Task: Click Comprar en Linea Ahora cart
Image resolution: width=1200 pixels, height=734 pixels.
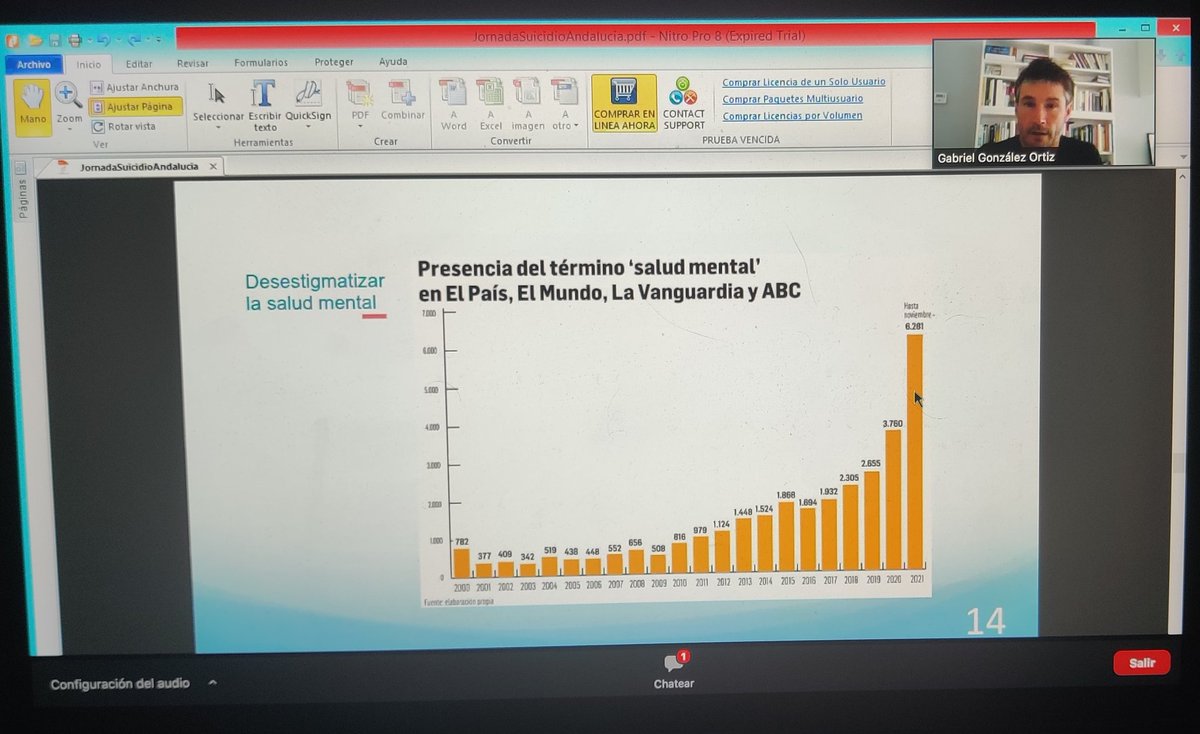Action: 624,103
